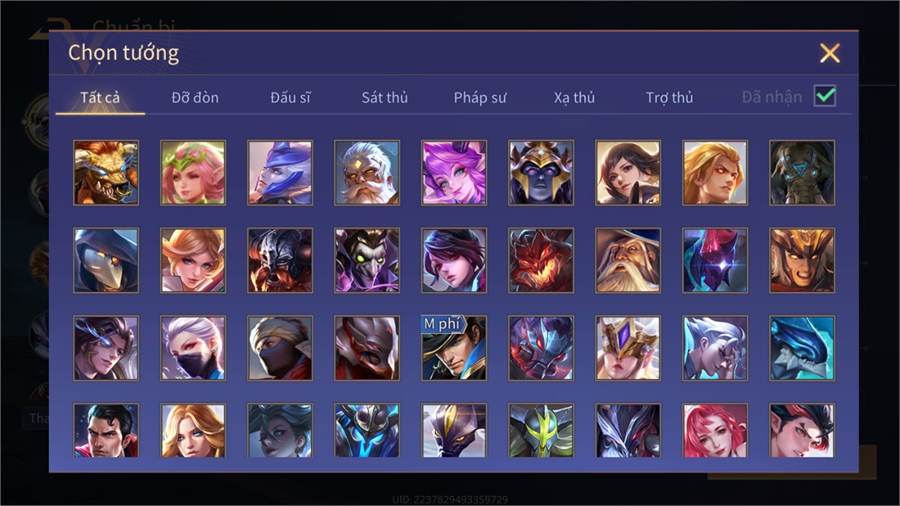Viewport: 900px width, 506px height.
Task: Switch to the 'Đỡ đòn' tab
Action: [195, 98]
